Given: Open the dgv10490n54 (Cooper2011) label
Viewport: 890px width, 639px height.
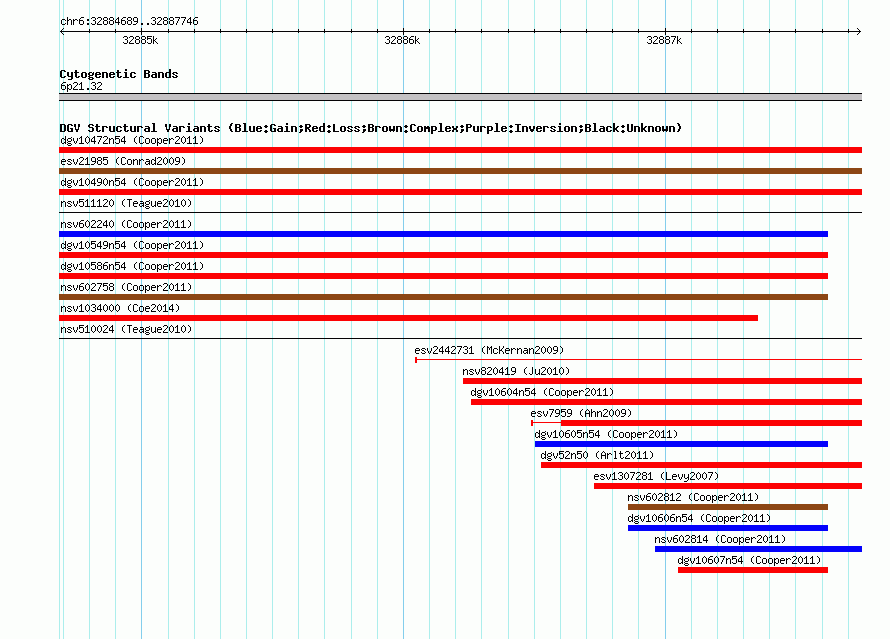Looking at the screenshot, I should coord(132,182).
